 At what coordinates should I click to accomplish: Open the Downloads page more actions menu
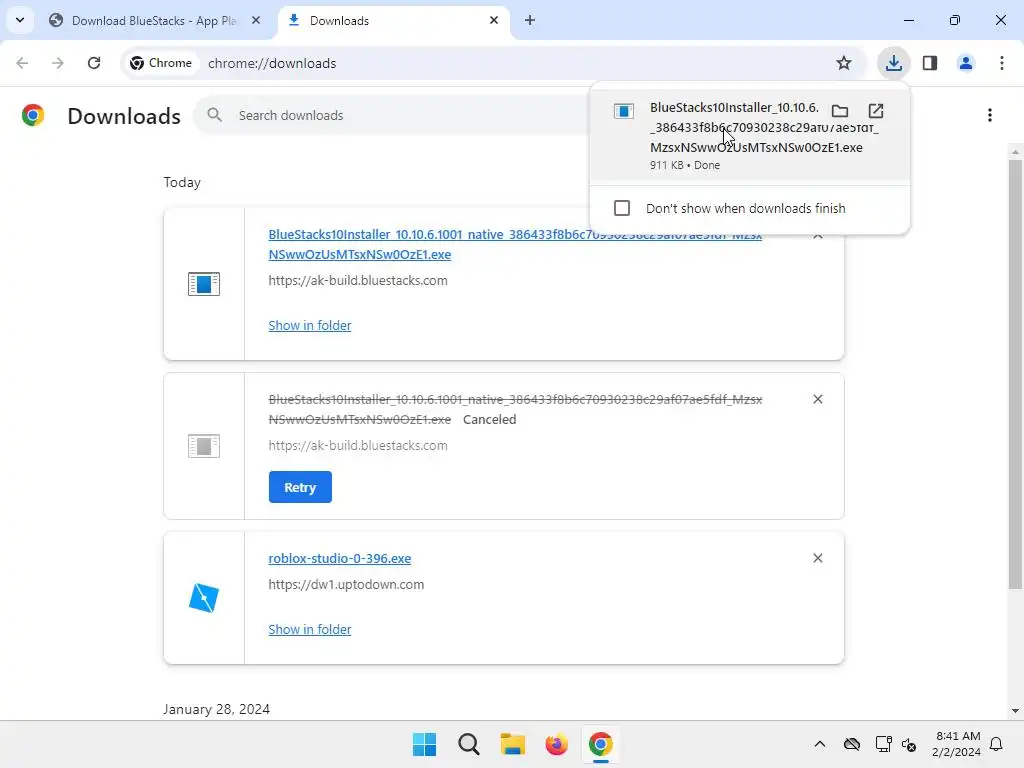pos(990,115)
